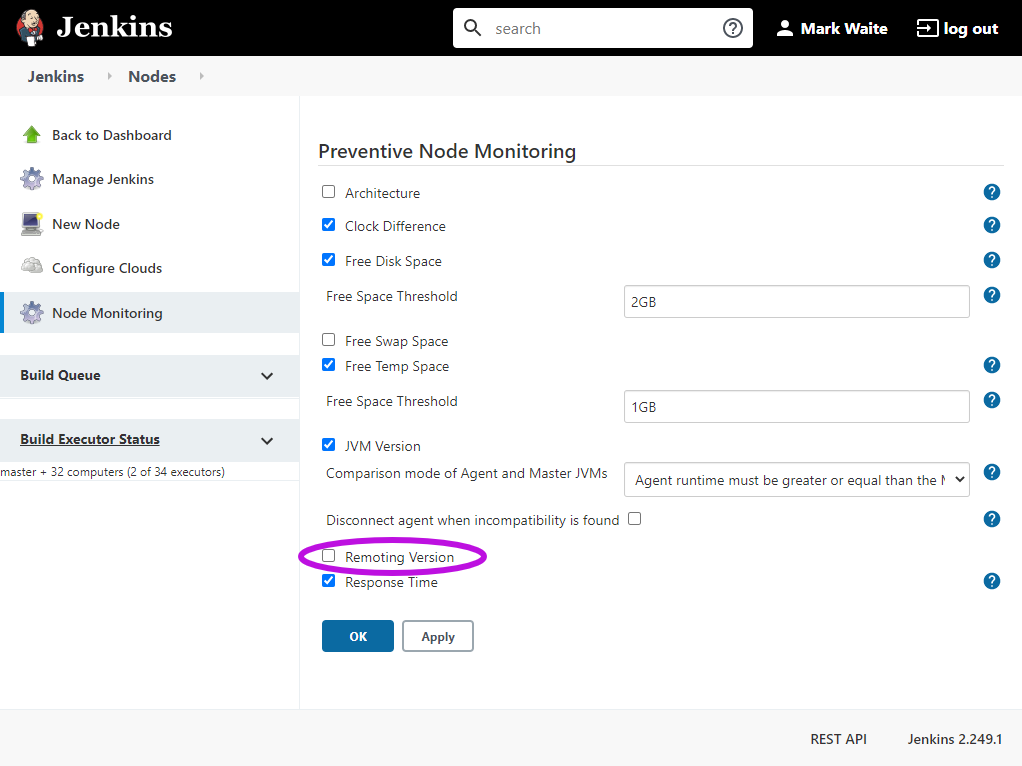1022x766 pixels.
Task: Collapse the Build Executor Status chevron
Action: (x=267, y=441)
